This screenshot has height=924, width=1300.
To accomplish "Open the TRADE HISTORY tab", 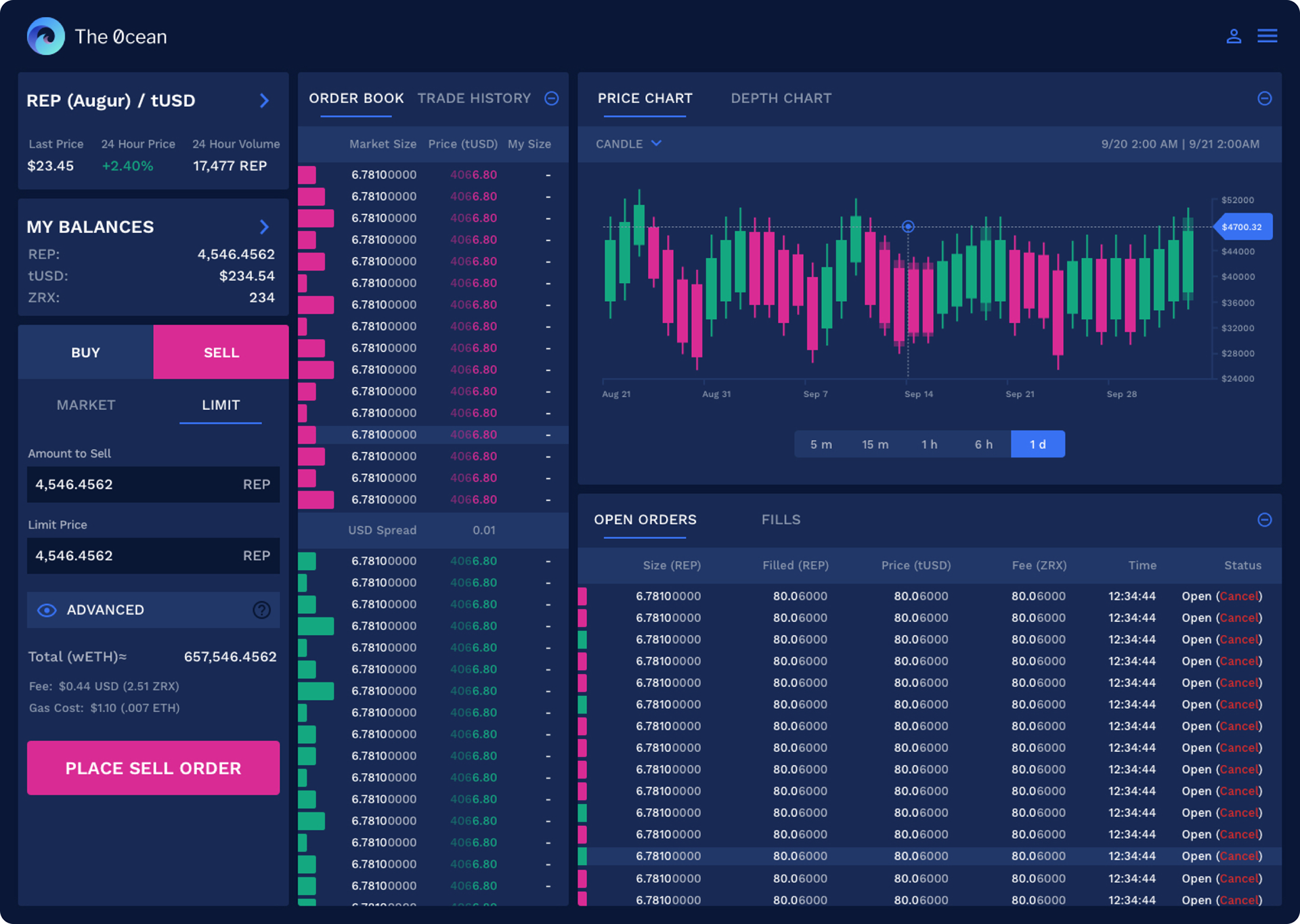I will 474,99.
